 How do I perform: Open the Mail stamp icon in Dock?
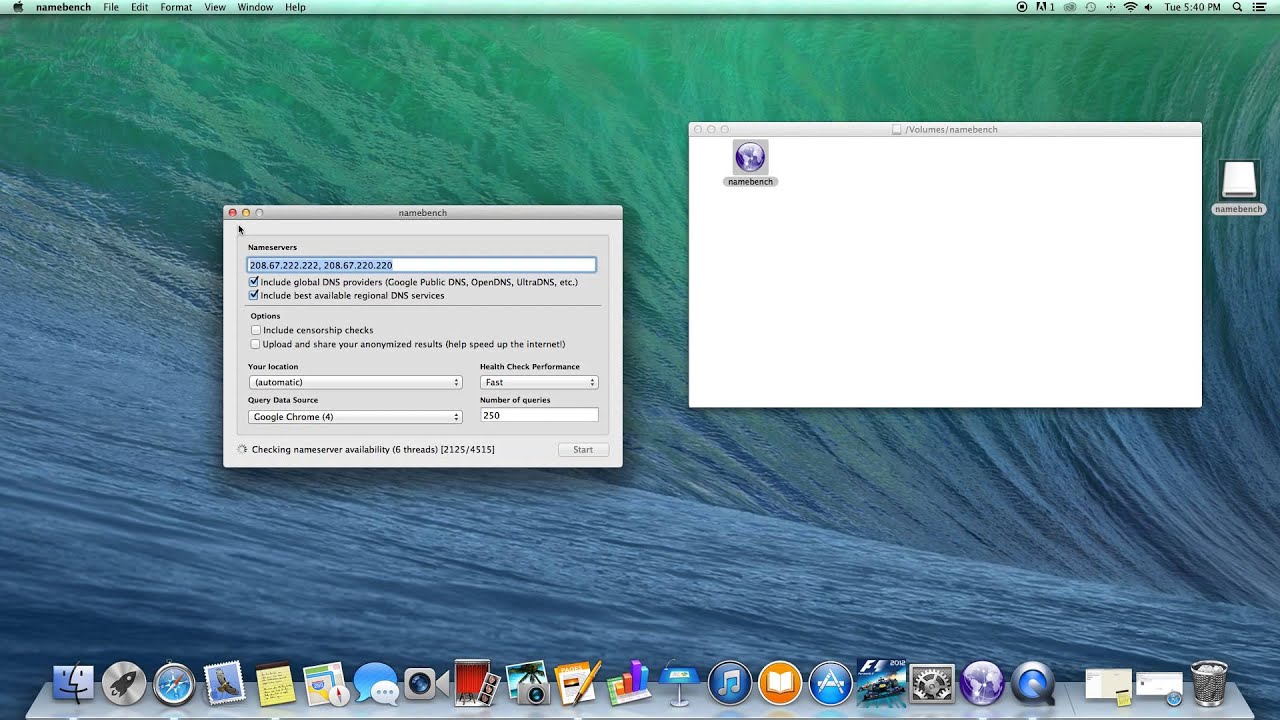[x=224, y=684]
